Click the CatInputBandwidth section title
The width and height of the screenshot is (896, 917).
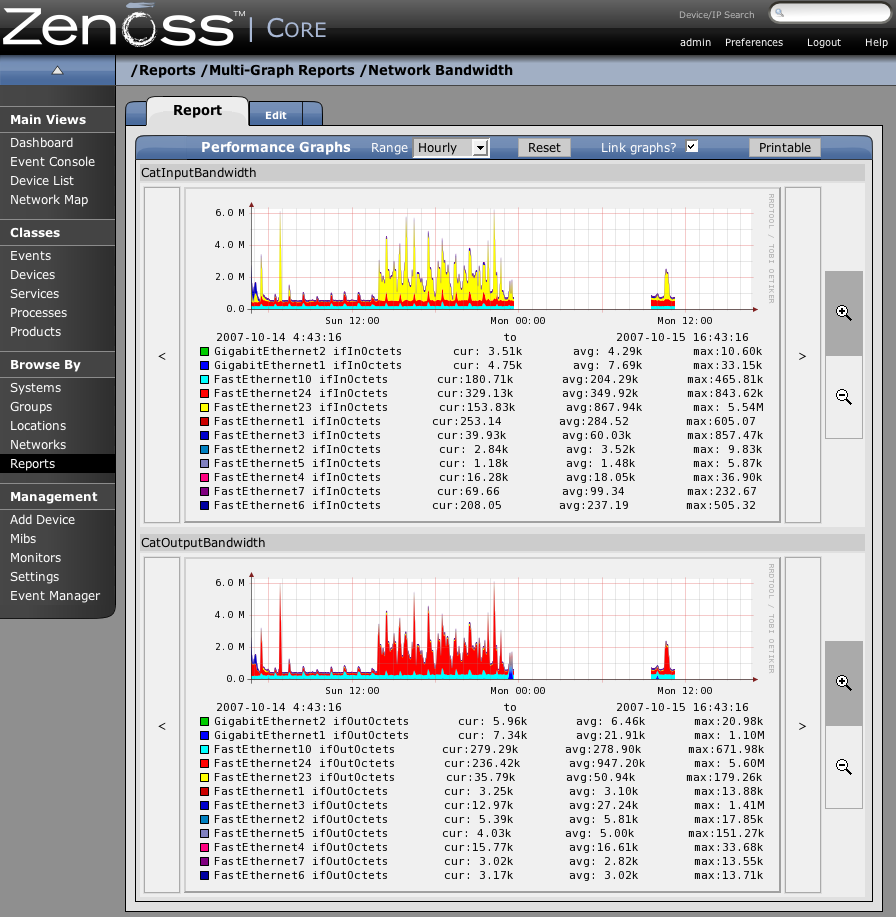pyautogui.click(x=199, y=173)
